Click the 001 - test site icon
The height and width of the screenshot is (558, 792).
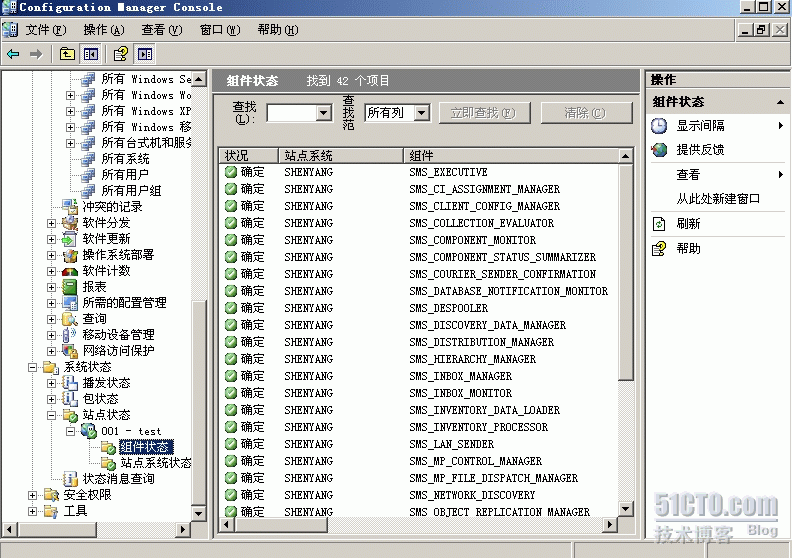89,431
